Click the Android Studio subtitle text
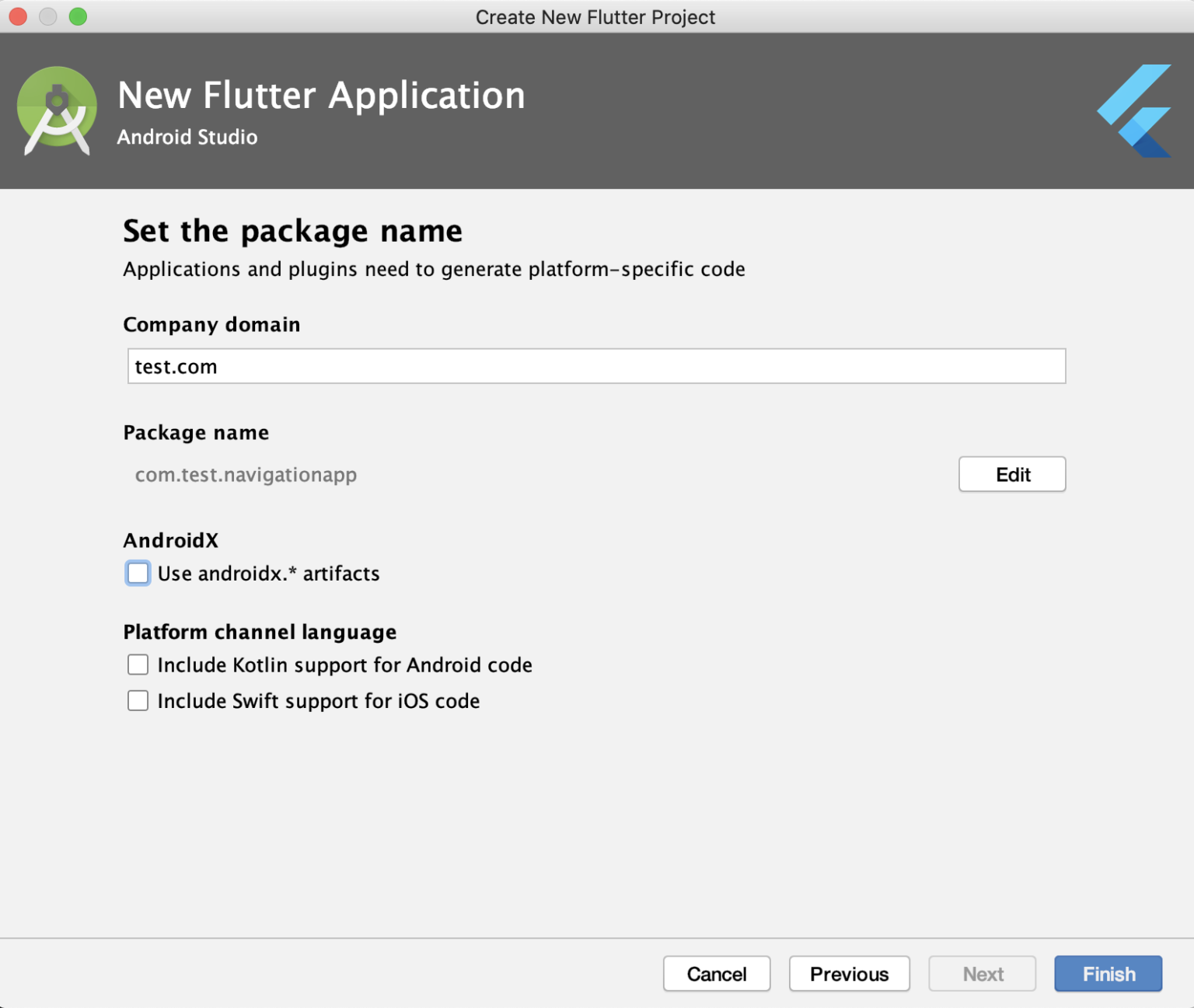The width and height of the screenshot is (1194, 1008). pyautogui.click(x=187, y=137)
